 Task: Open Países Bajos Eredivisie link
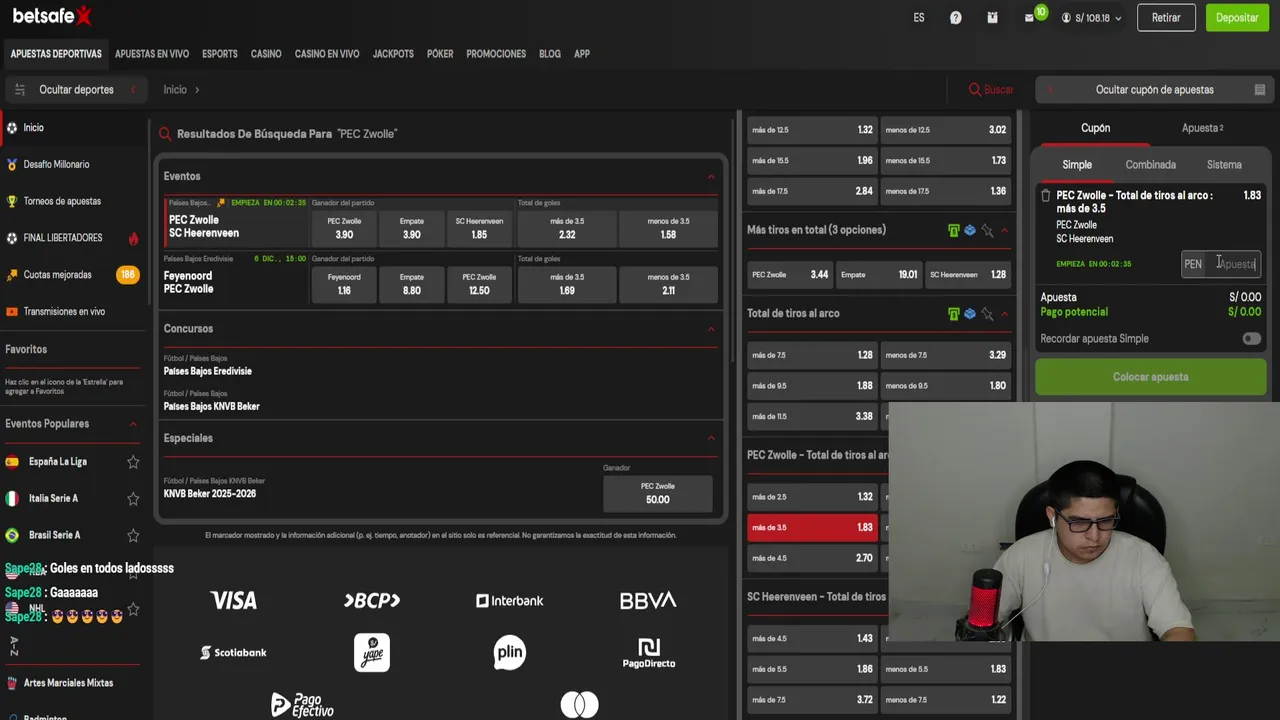pyautogui.click(x=208, y=371)
